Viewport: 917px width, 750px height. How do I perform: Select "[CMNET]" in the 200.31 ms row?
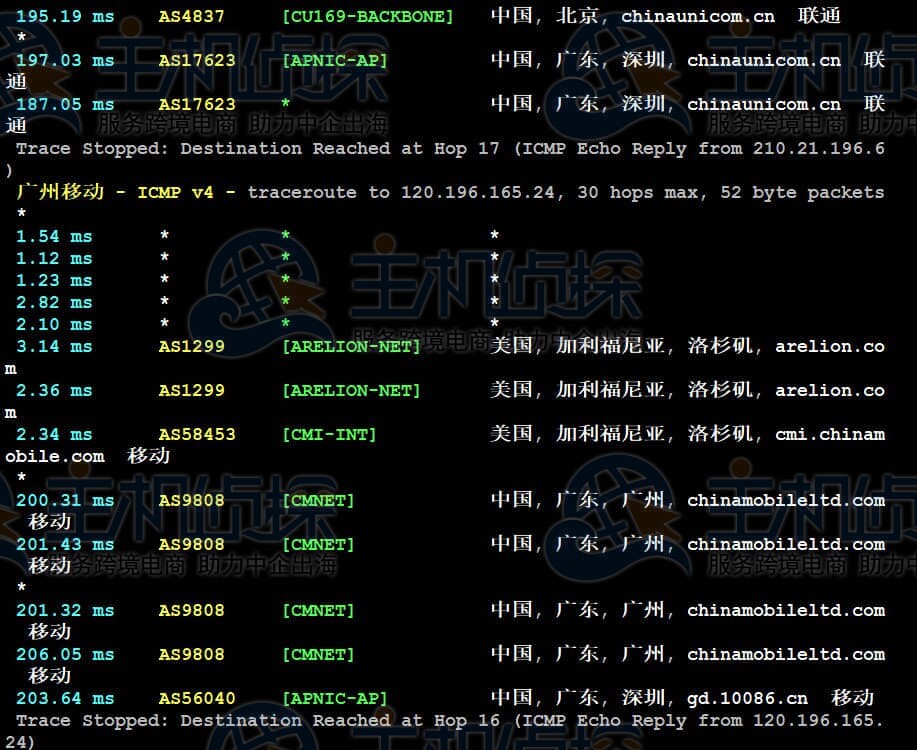pyautogui.click(x=318, y=501)
